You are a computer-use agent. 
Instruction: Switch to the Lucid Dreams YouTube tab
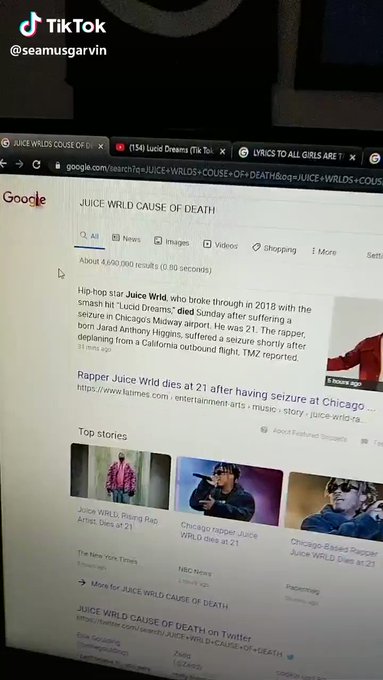pos(170,150)
